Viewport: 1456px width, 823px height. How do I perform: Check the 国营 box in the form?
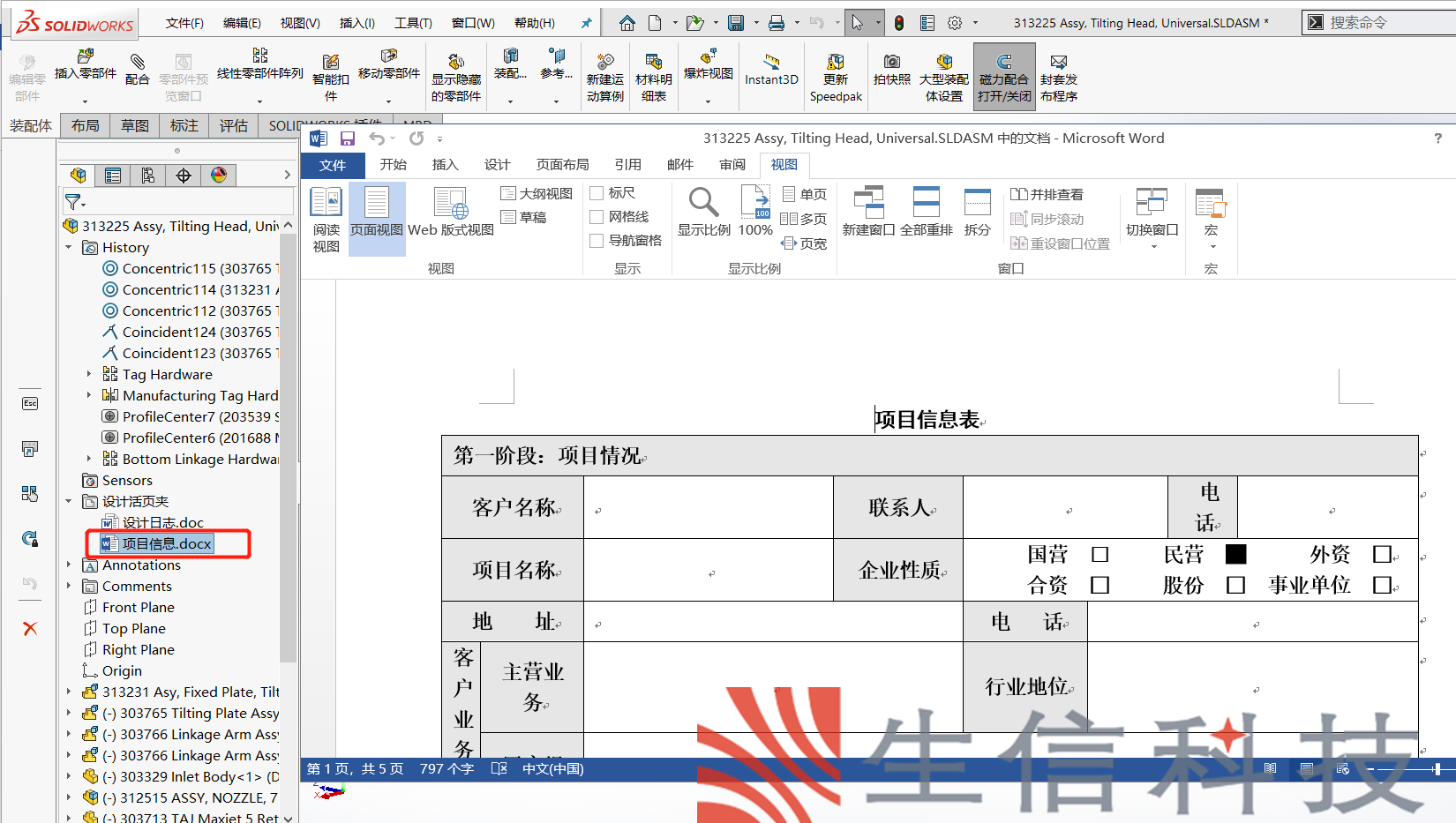click(x=1100, y=555)
